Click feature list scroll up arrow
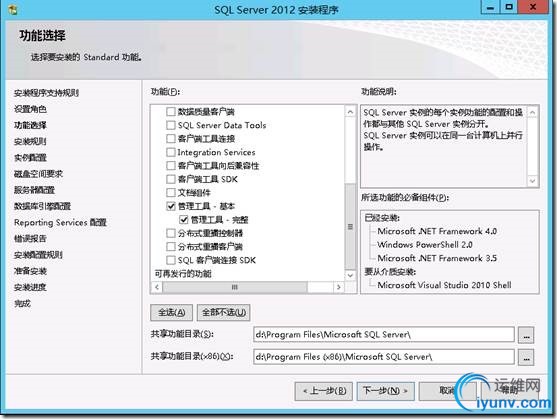Viewport: 557px width, 419px height. coord(350,112)
